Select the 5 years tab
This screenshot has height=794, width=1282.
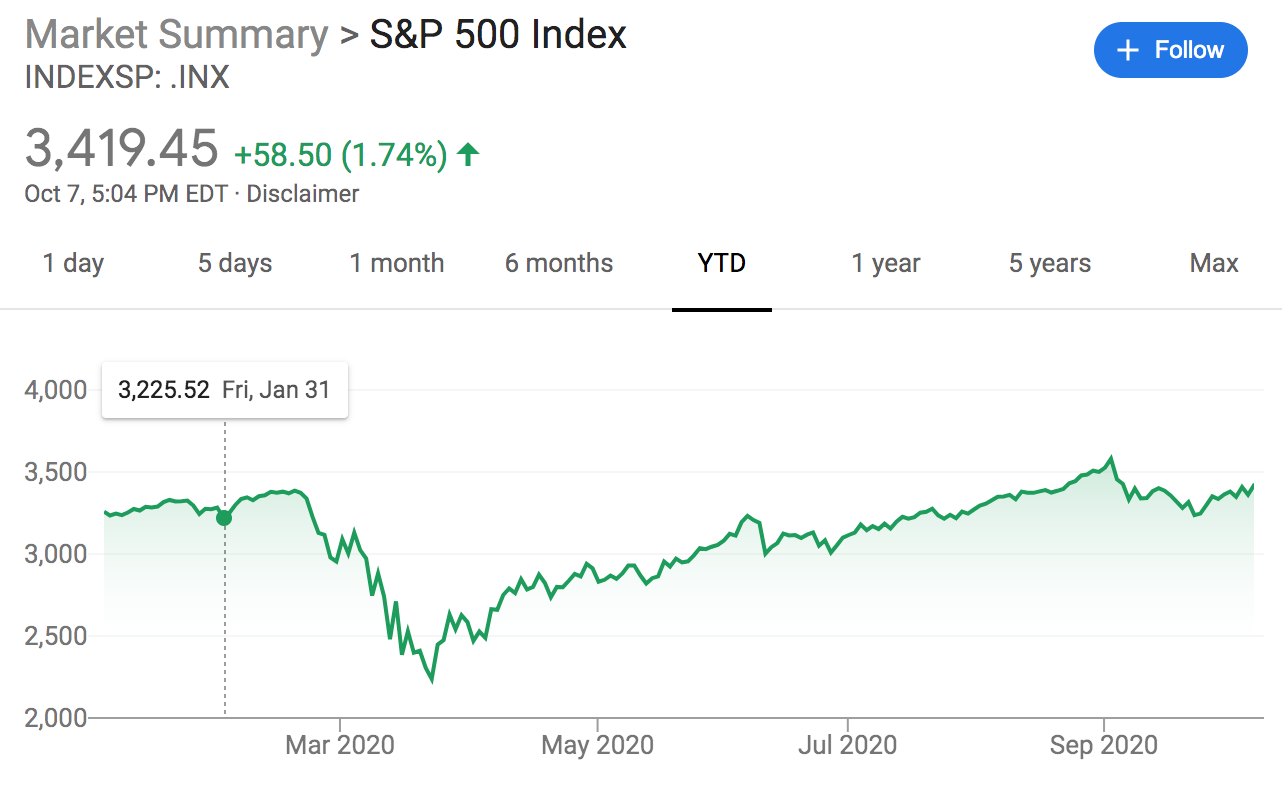pyautogui.click(x=1050, y=264)
